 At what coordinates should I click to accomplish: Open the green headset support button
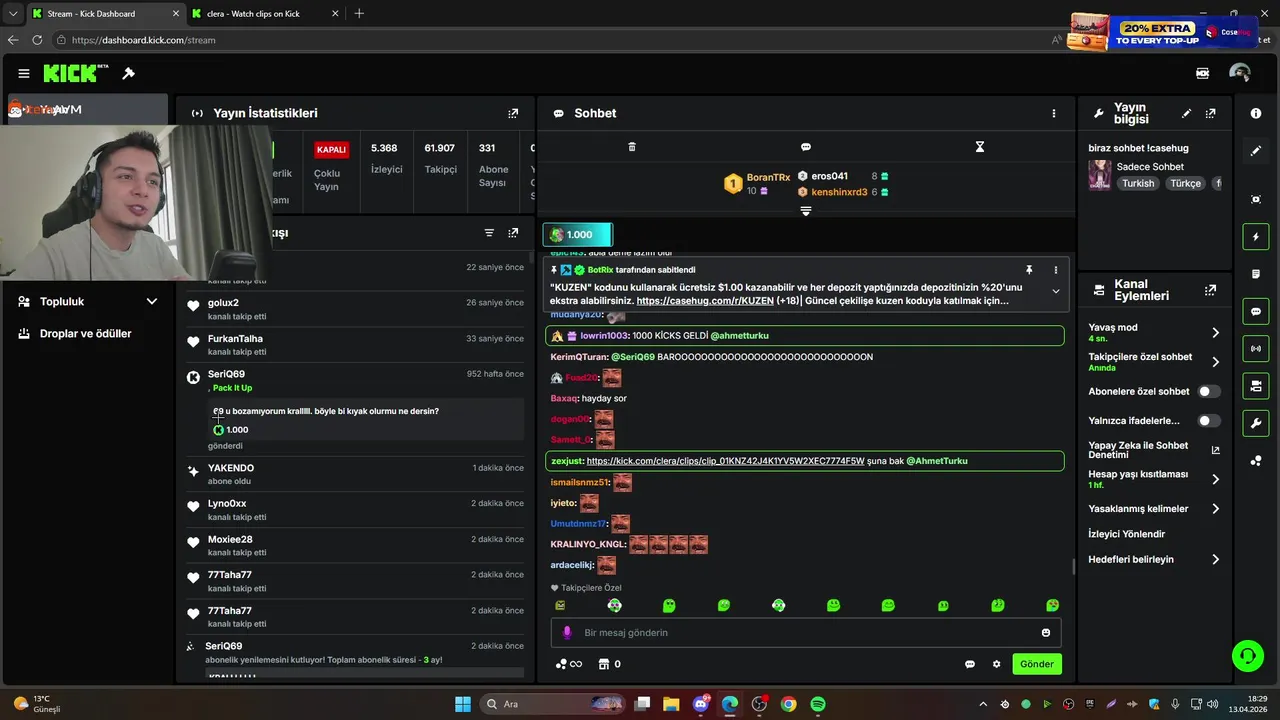tap(1248, 656)
